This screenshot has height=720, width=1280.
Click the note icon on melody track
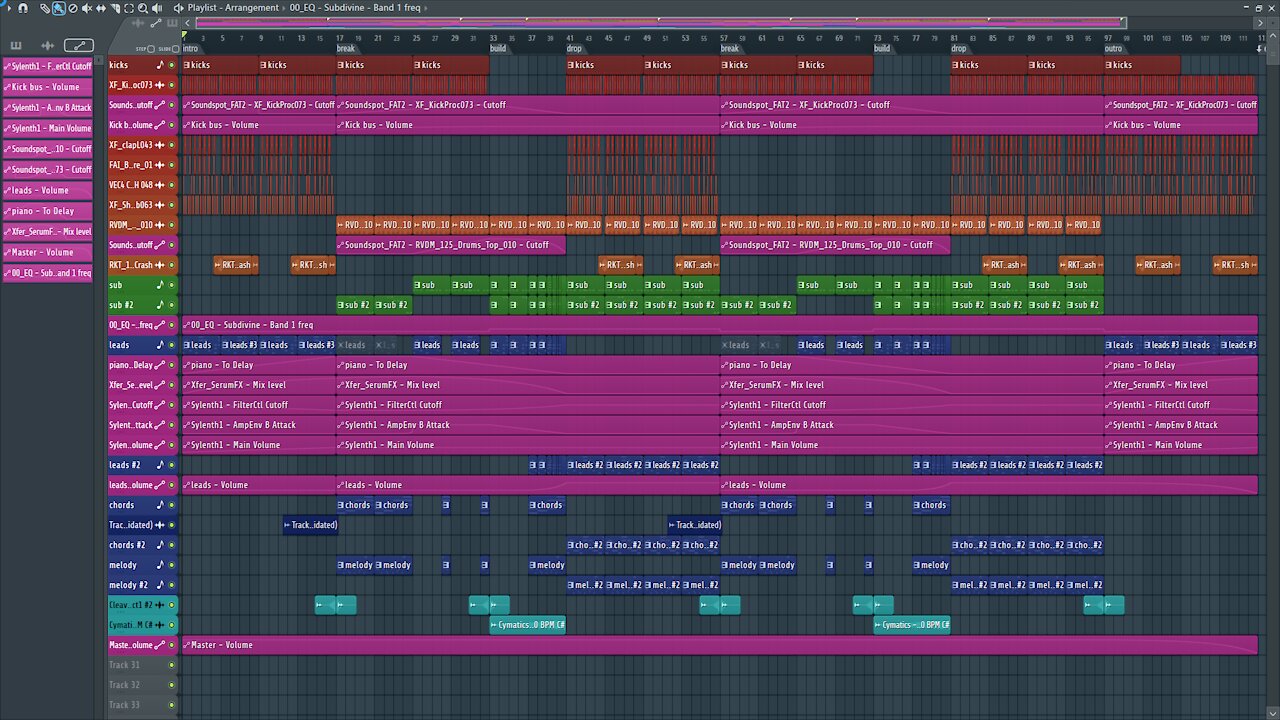(160, 565)
